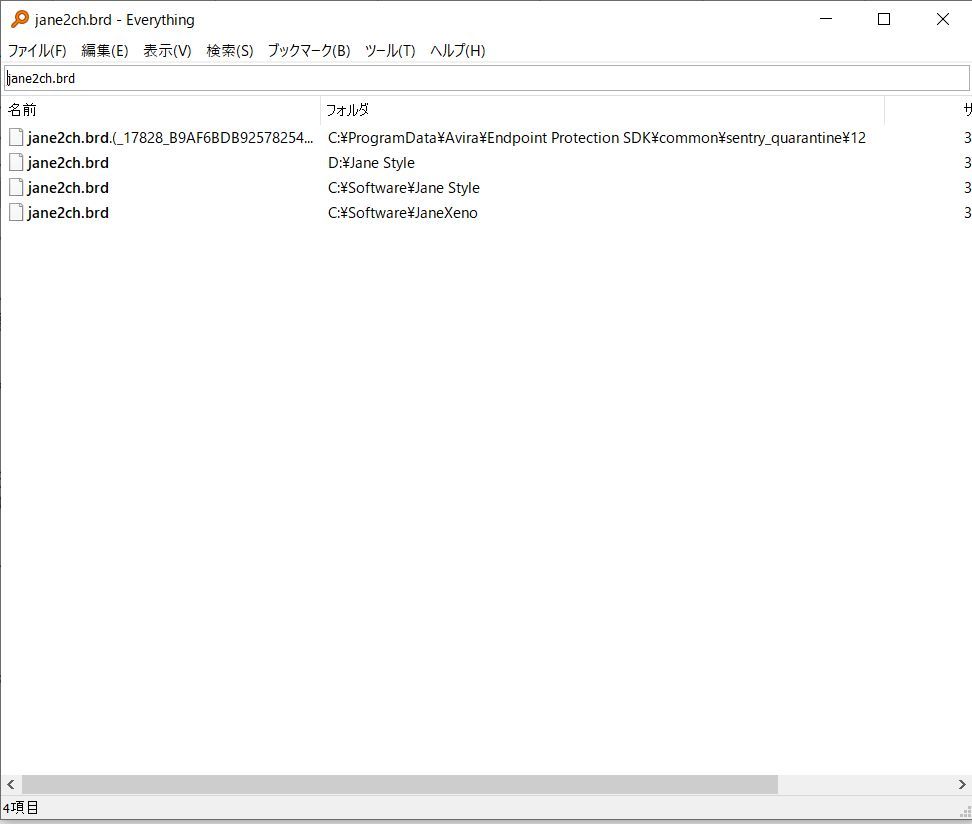Select file icon in the C:¥Software¥JaneXeno row
The height and width of the screenshot is (824, 972).
[x=16, y=213]
